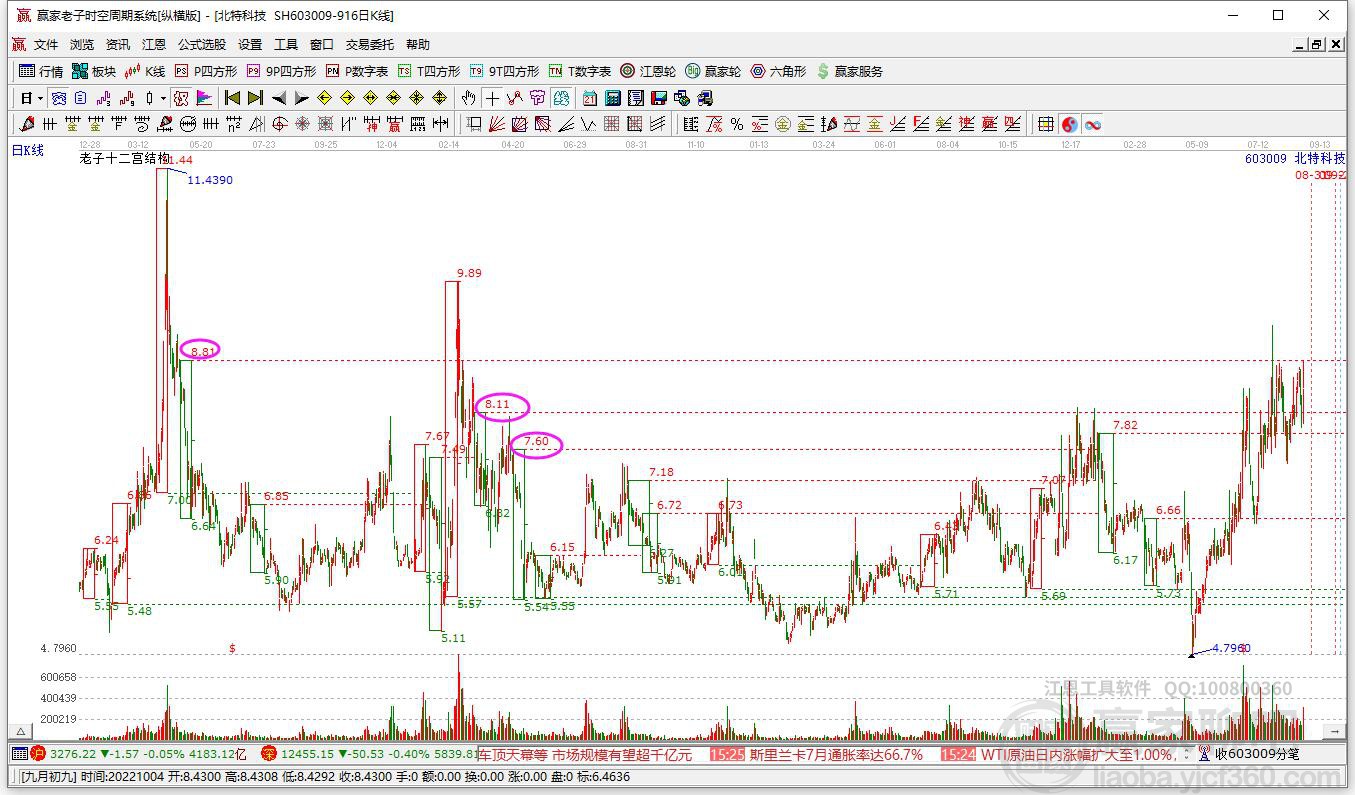Screen dimensions: 1355x795
Task: Open the 9T四方形 tool
Action: point(504,71)
